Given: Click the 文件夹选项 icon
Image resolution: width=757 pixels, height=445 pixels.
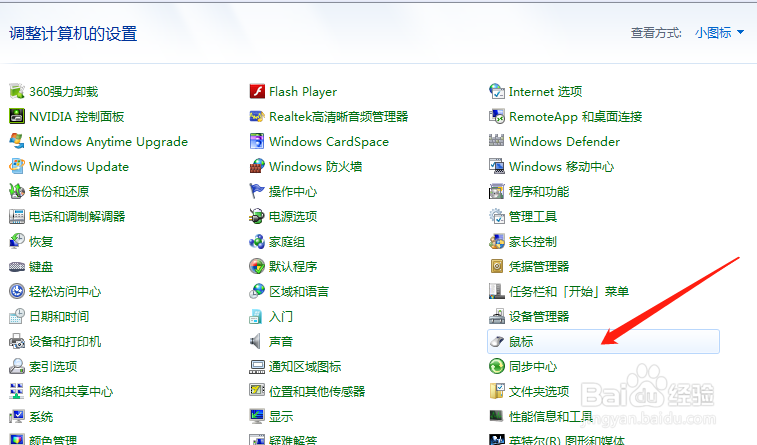Looking at the screenshot, I should click(x=497, y=391).
